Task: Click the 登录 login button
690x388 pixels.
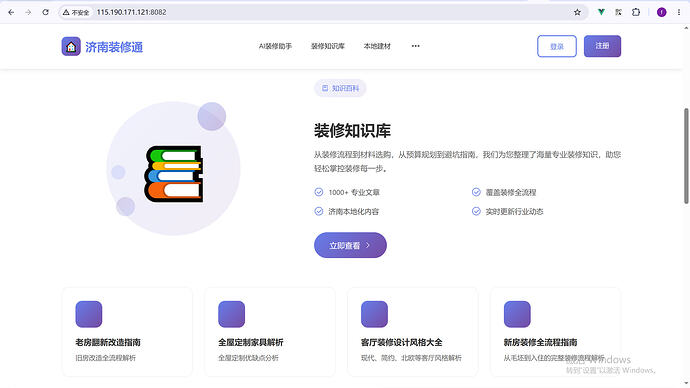Action: pos(557,46)
